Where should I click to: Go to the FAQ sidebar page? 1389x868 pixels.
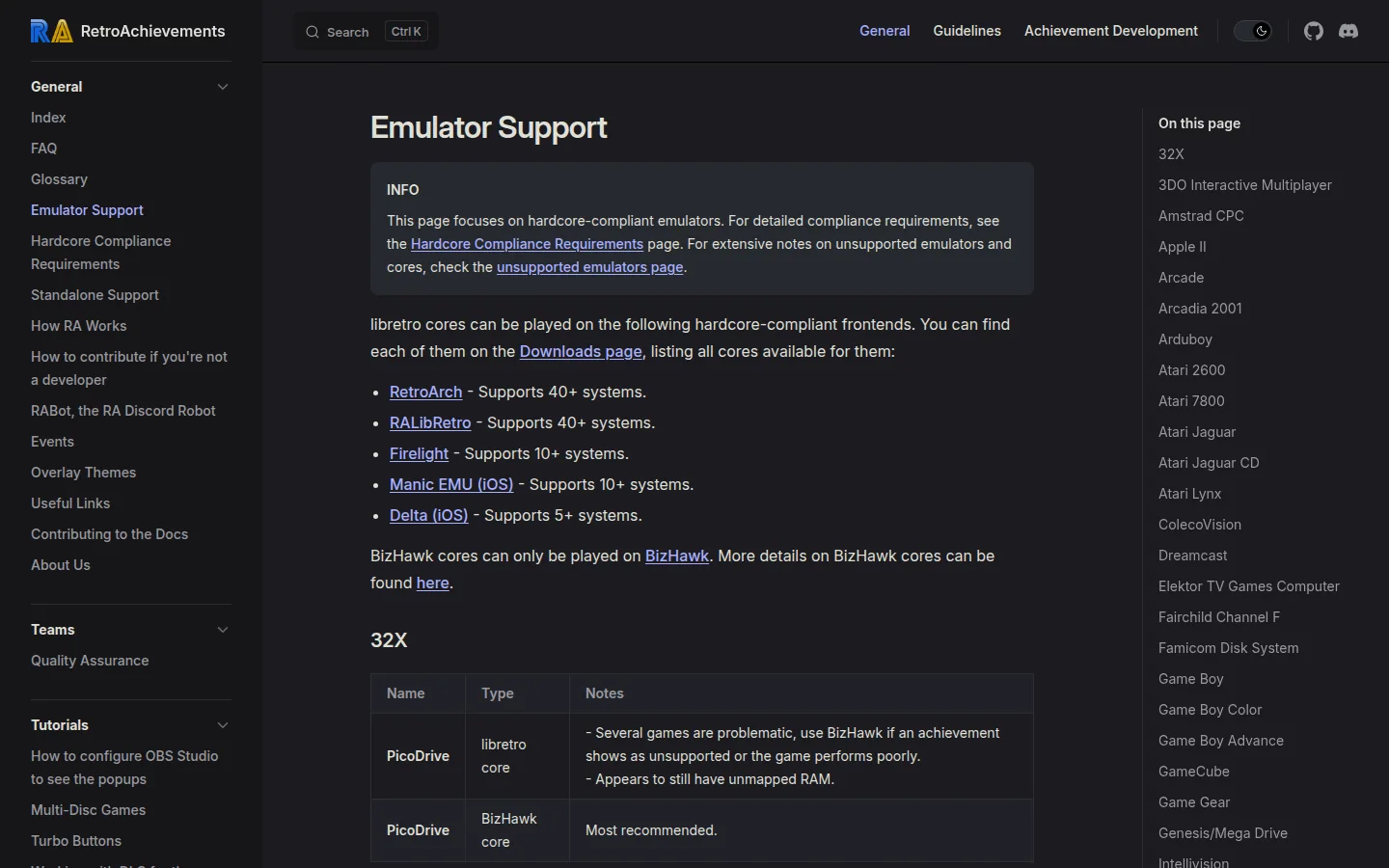44,149
